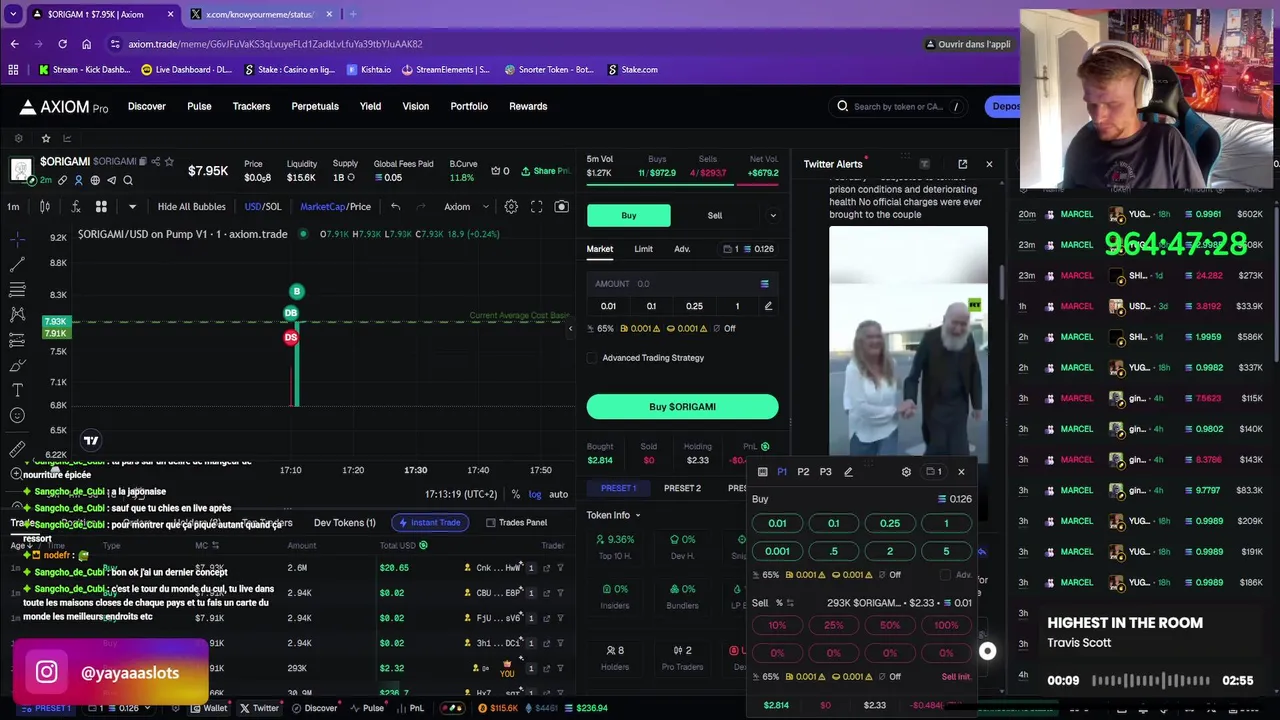The height and width of the screenshot is (720, 1280).
Task: Open token website globe icon
Action: (x=95, y=180)
